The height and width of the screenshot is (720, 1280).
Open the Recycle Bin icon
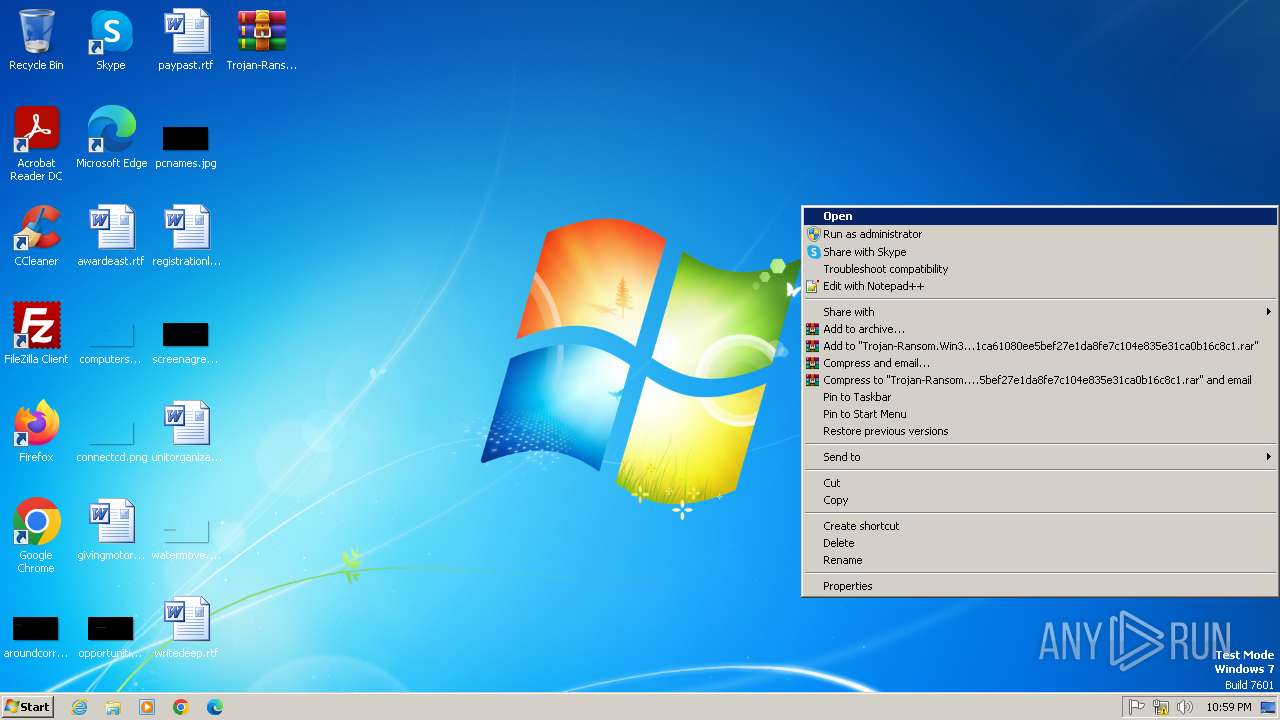[36, 40]
